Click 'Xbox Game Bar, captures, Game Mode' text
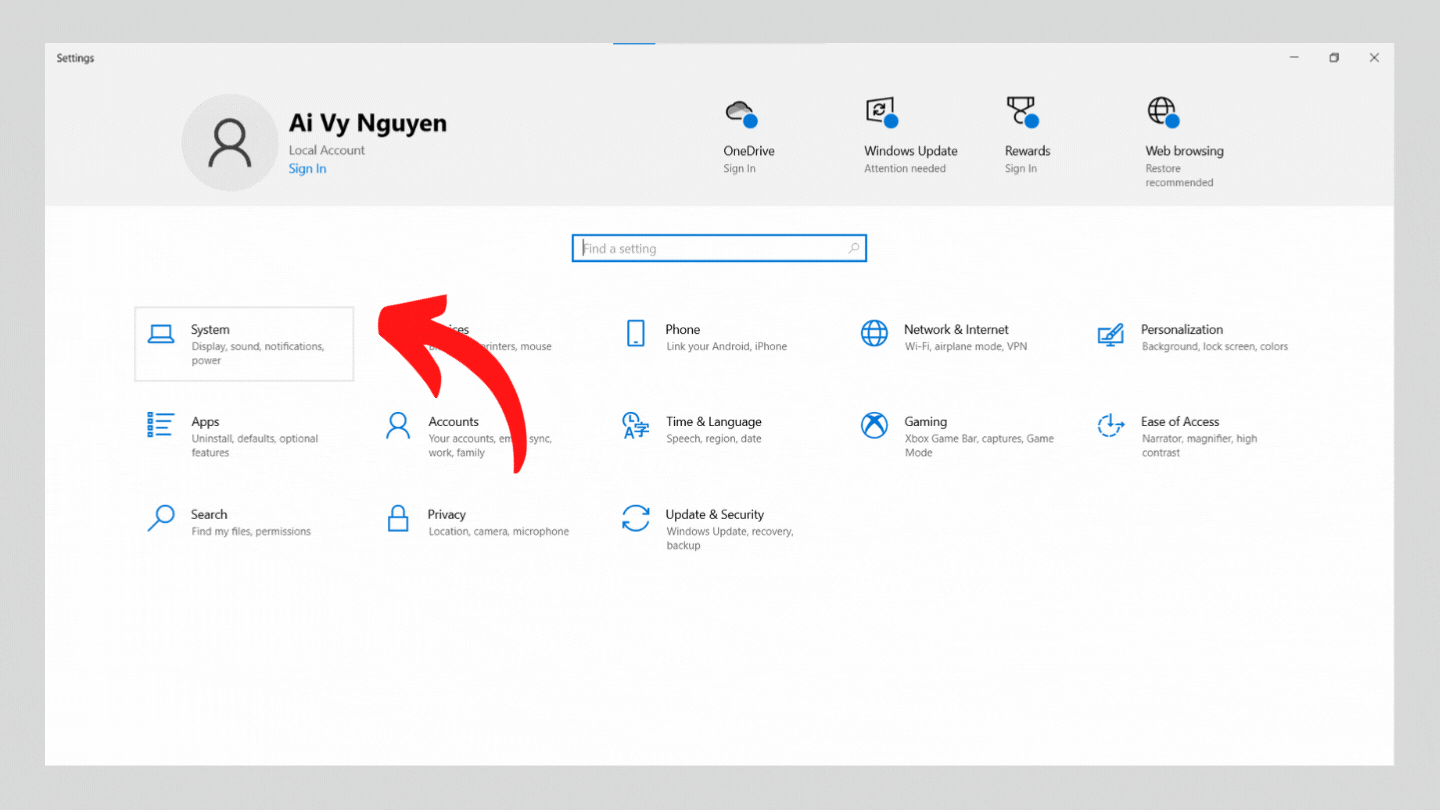Viewport: 1440px width, 810px height. [x=979, y=446]
